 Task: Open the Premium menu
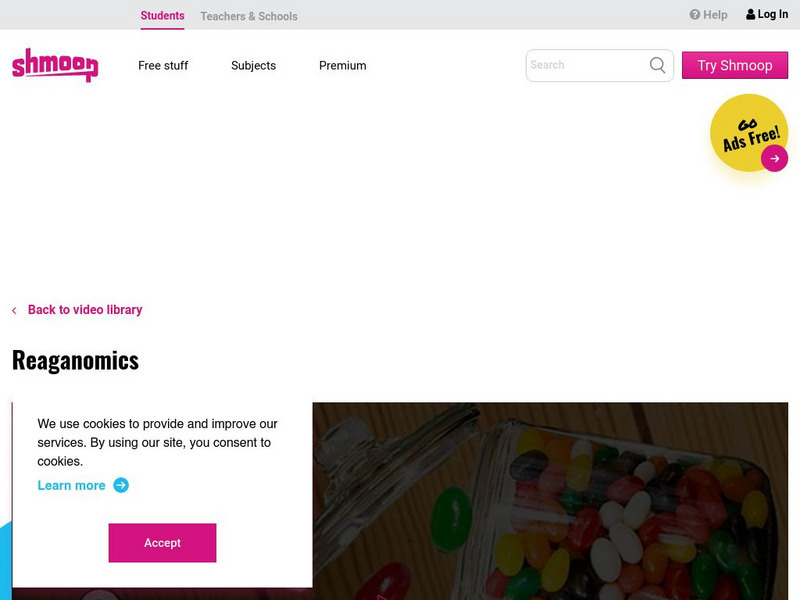[342, 66]
